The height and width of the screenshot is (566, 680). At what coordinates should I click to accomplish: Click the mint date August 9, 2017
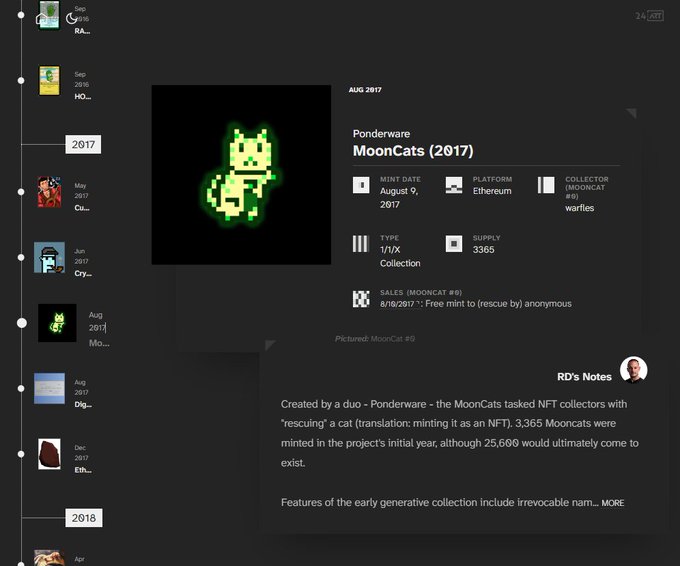tap(399, 198)
